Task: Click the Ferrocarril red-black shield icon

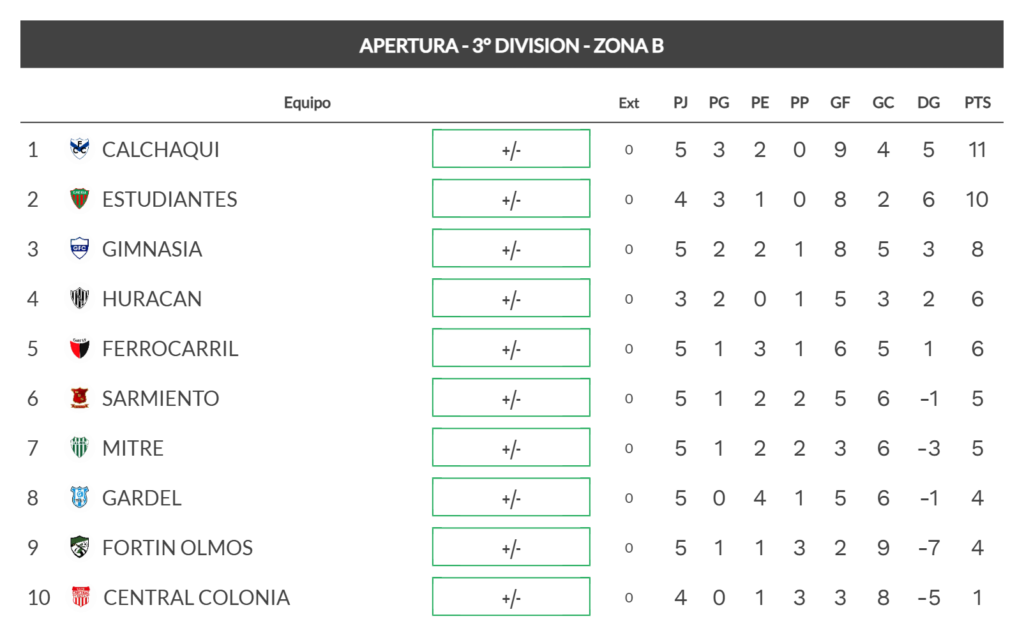Action: coord(79,348)
